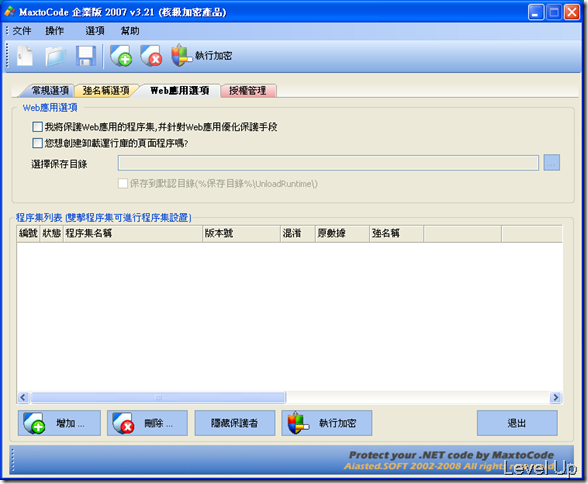Click the horizontal scrollbar thumb
The width and height of the screenshot is (588, 484).
click(158, 397)
